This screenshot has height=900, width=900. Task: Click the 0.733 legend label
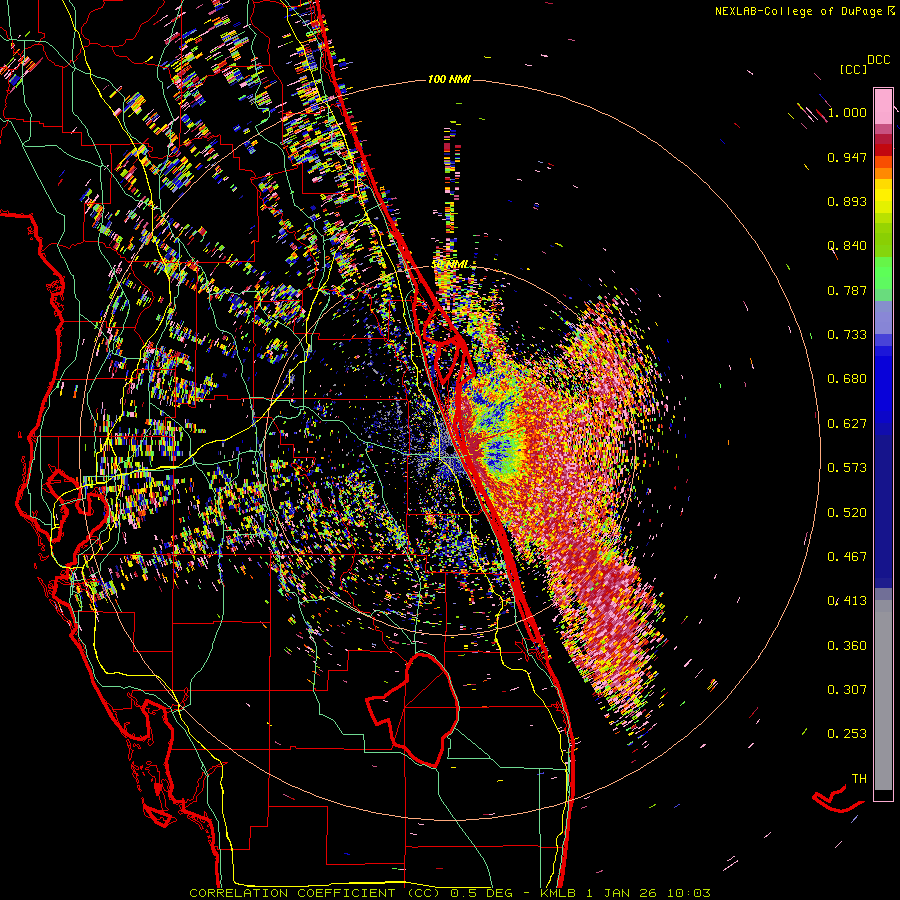click(847, 335)
